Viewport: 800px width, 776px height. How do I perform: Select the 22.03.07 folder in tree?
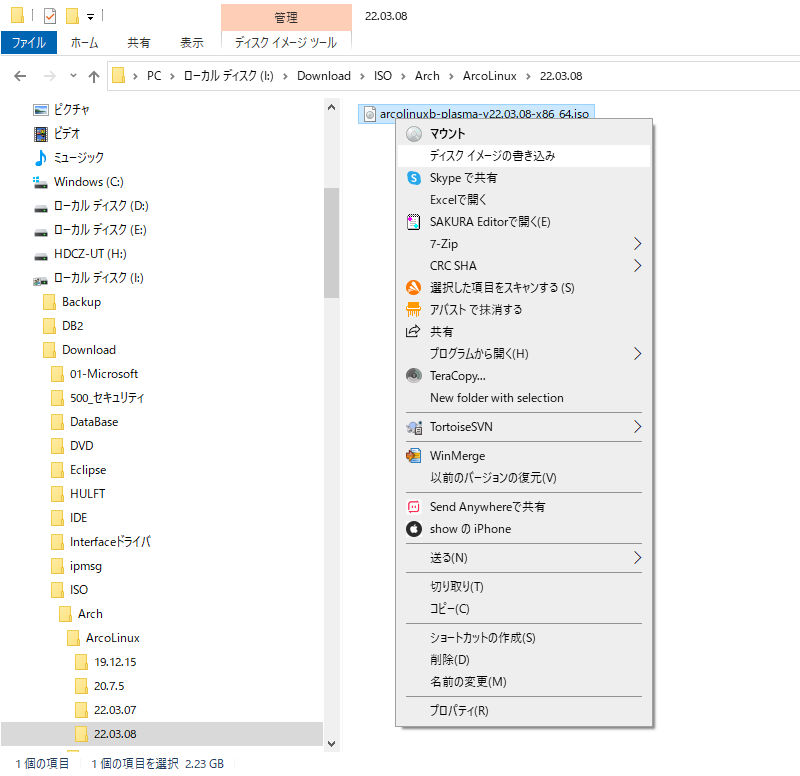[115, 710]
